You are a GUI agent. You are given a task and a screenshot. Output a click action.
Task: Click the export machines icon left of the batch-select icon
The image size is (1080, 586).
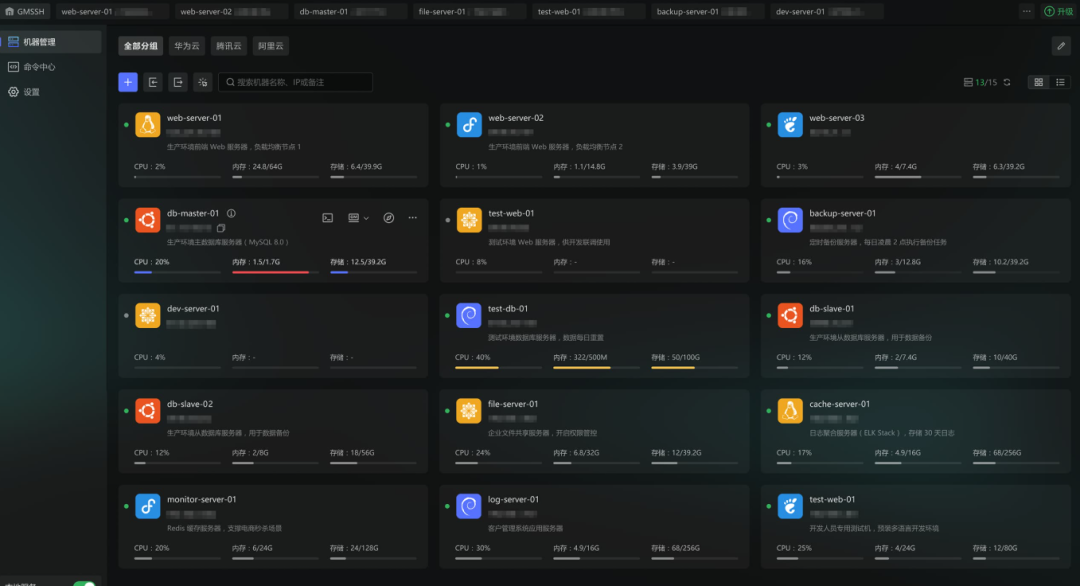(178, 82)
